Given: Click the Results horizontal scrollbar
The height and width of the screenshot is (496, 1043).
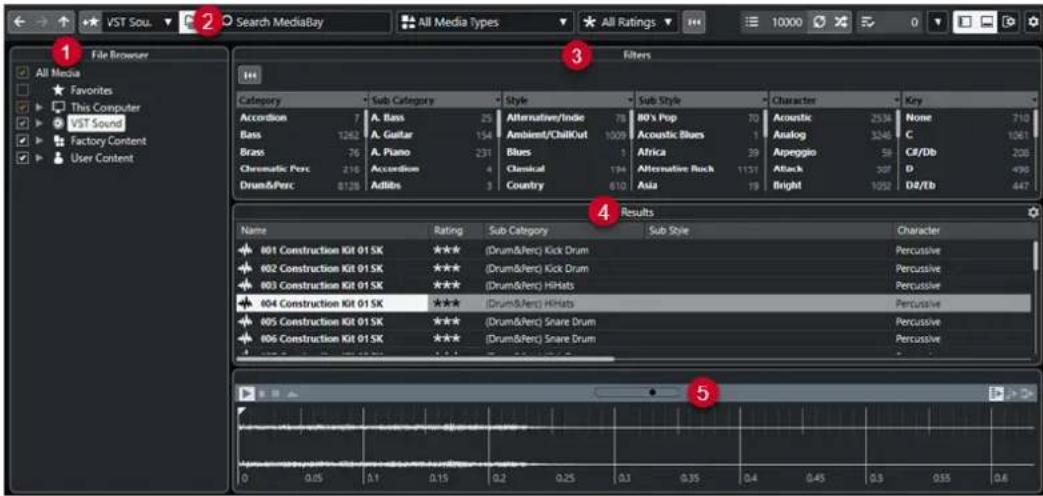Looking at the screenshot, I should coord(426,360).
